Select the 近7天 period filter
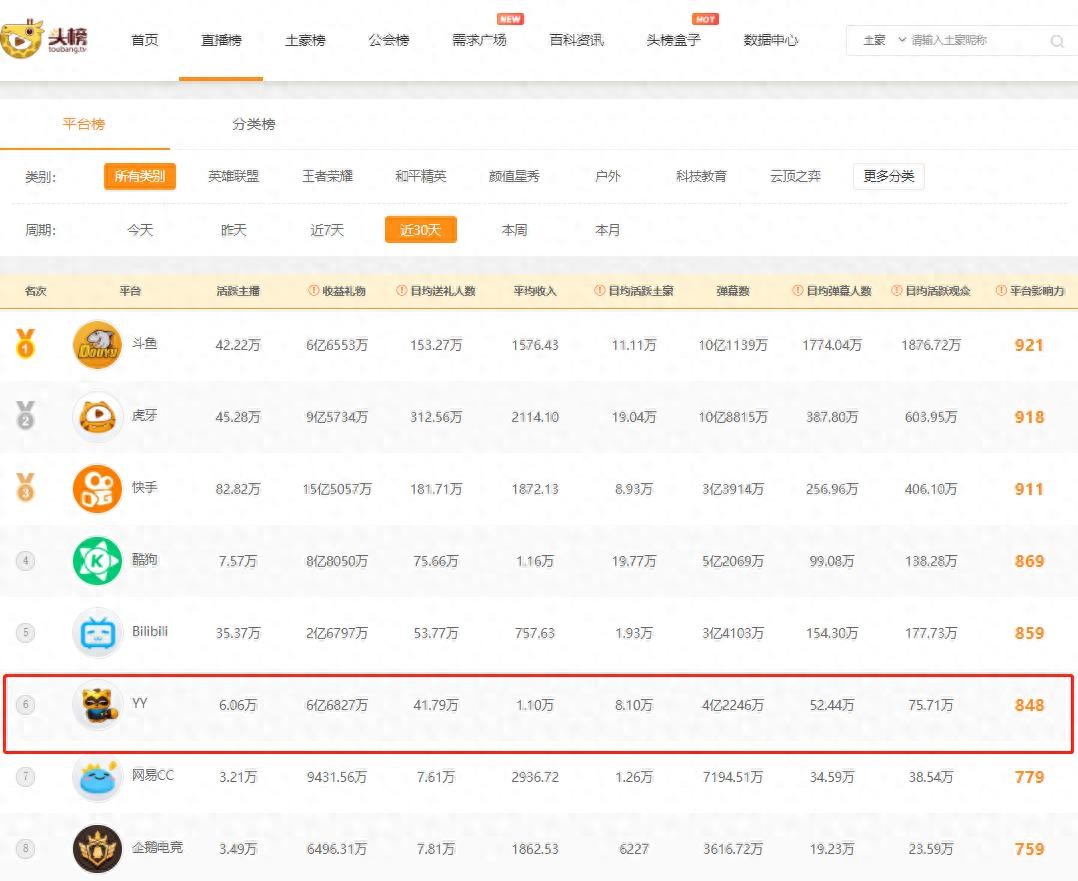 pos(327,230)
